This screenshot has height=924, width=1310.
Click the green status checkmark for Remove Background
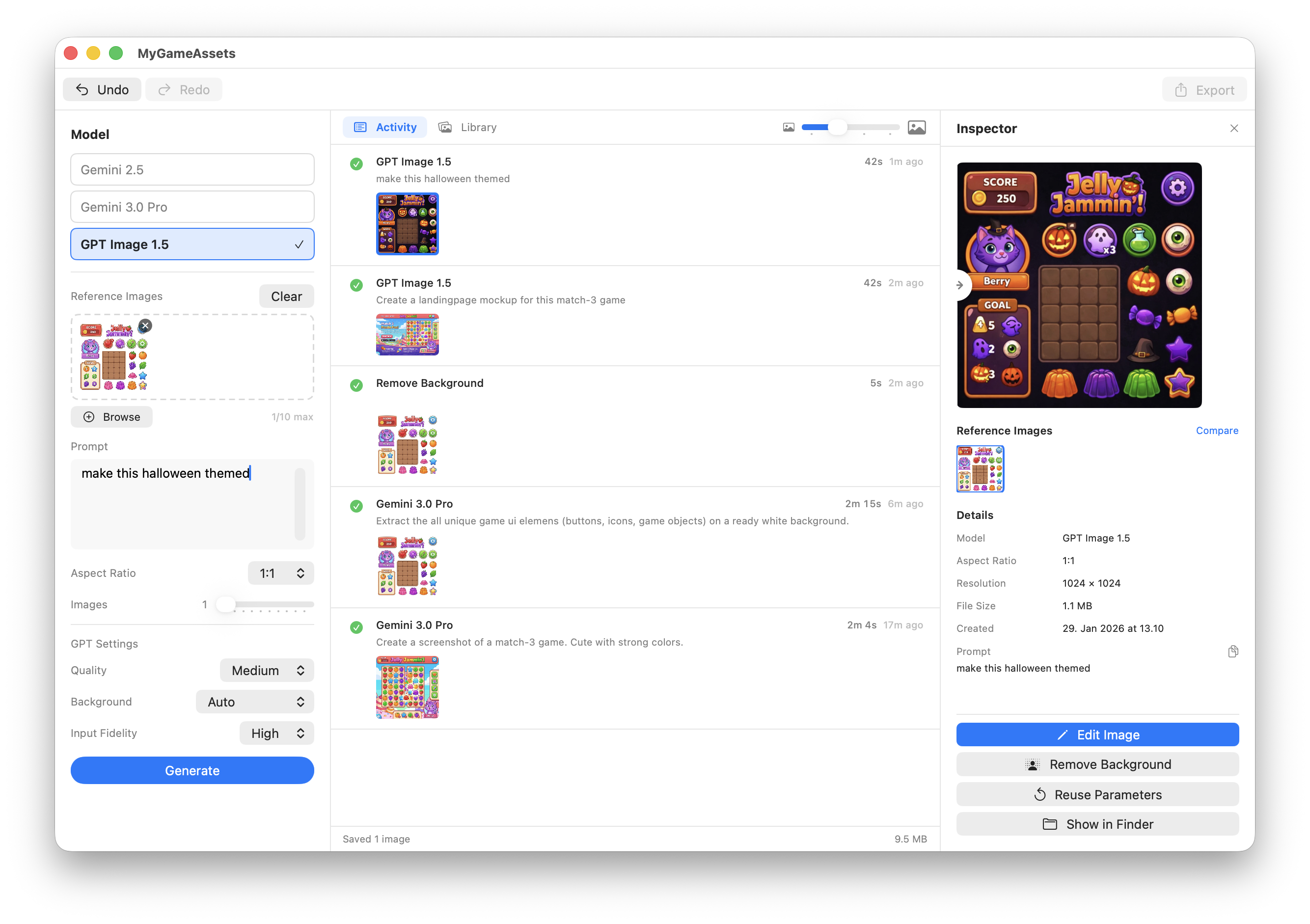tap(356, 385)
